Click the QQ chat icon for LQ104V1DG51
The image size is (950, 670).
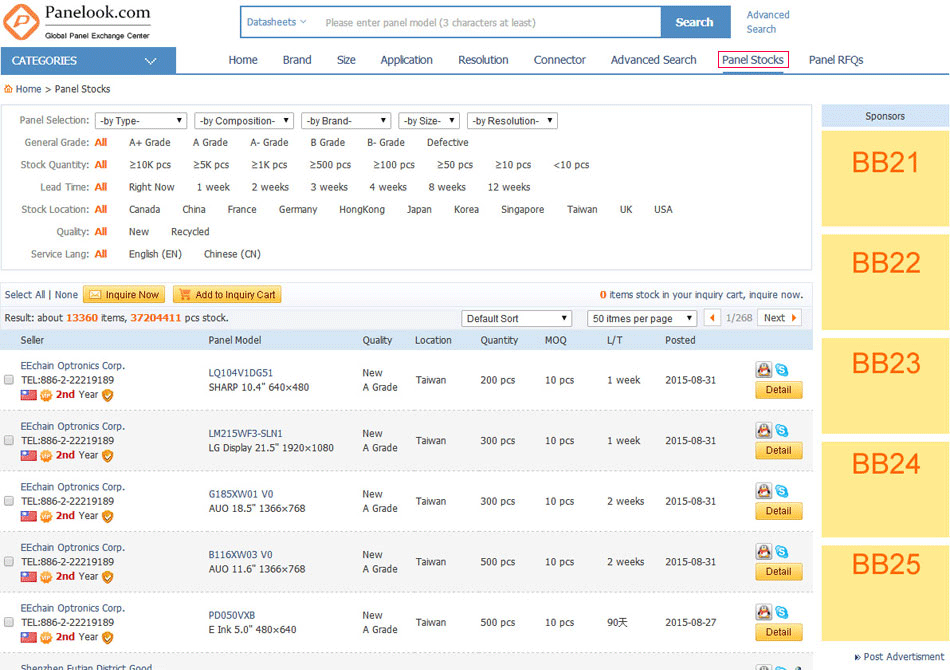click(x=763, y=371)
